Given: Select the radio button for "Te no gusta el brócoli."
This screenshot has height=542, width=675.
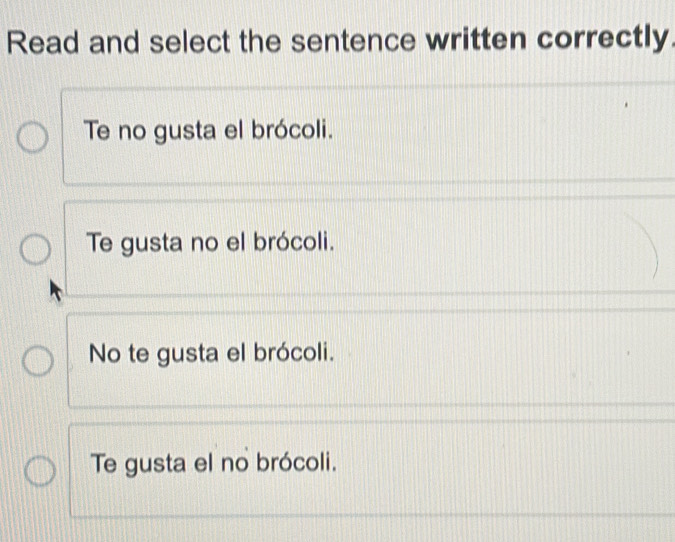Looking at the screenshot, I should coord(33,136).
